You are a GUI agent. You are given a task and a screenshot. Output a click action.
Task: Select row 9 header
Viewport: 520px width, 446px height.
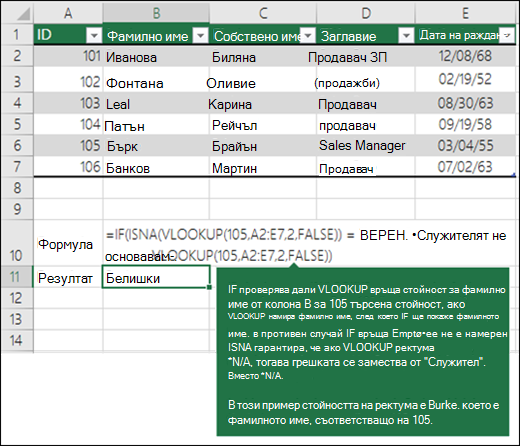coord(17,209)
